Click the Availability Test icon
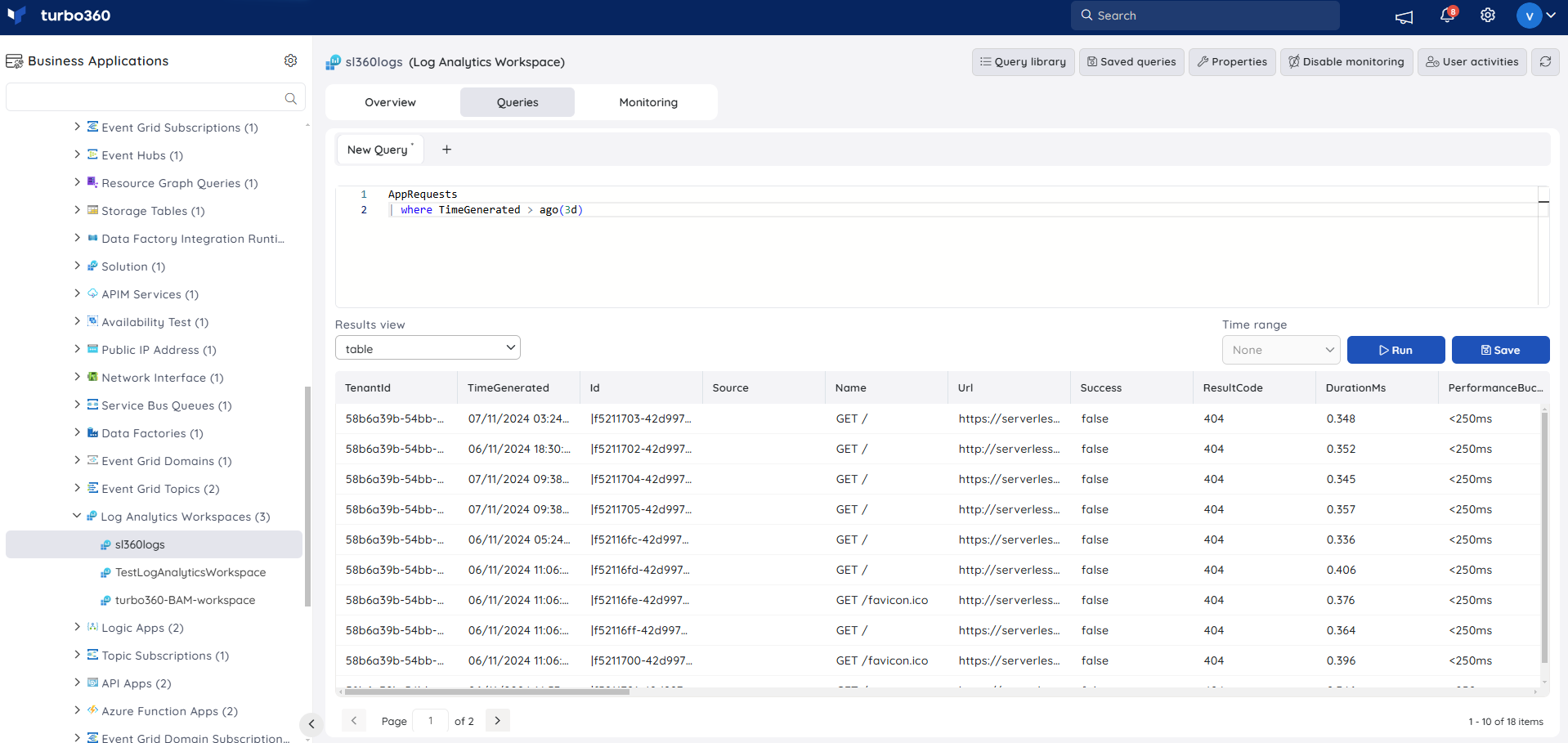This screenshot has width=1568, height=743. tap(92, 321)
